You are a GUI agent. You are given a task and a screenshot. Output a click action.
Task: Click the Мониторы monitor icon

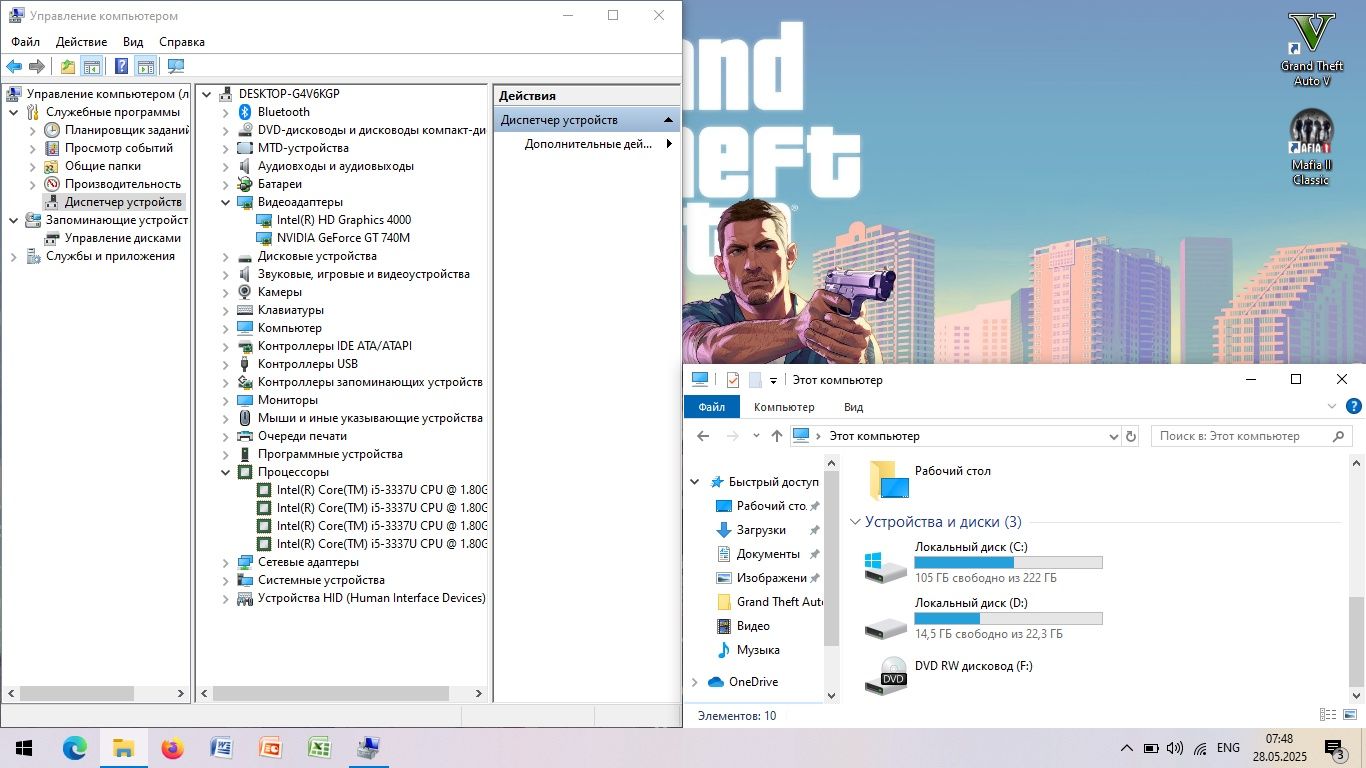point(245,400)
